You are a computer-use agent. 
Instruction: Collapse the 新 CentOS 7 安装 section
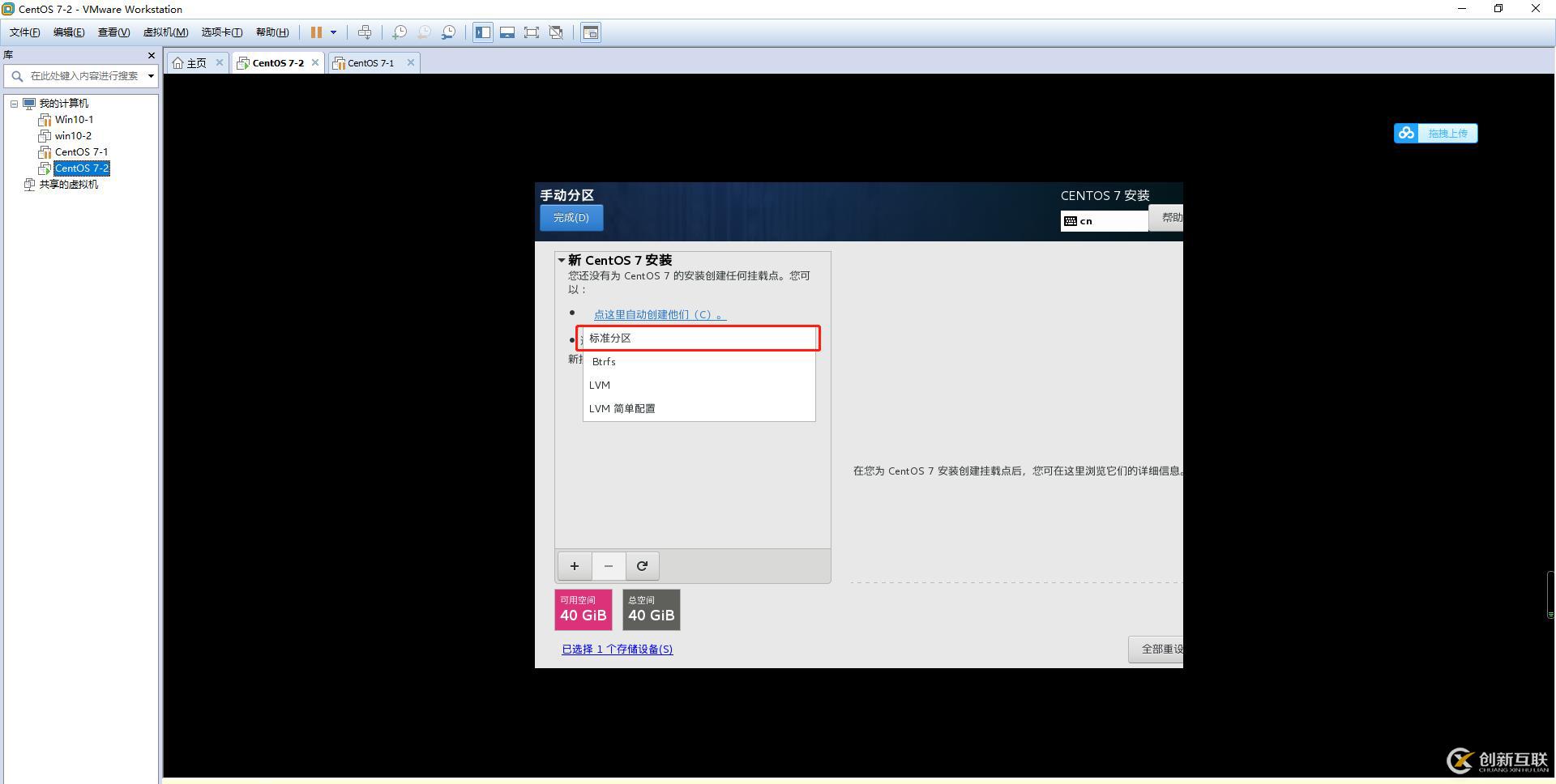coord(561,260)
